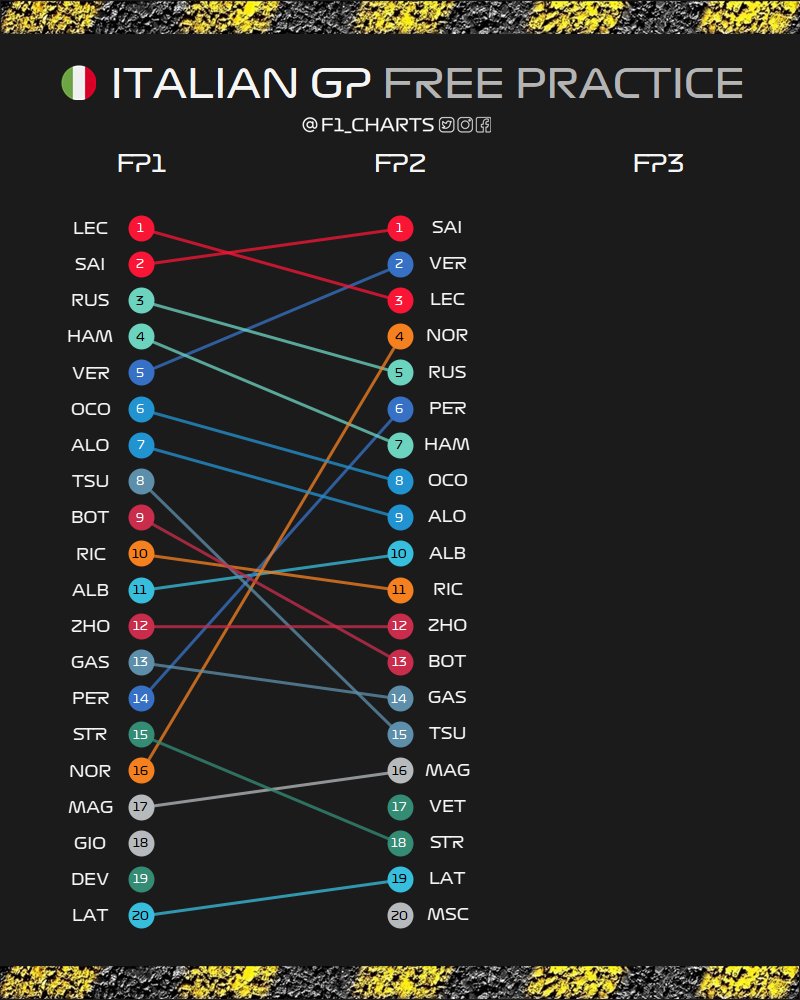Click the ITALIAN GP FREE PRACTICE title
Screen dimensions: 800x1000
(x=427, y=84)
